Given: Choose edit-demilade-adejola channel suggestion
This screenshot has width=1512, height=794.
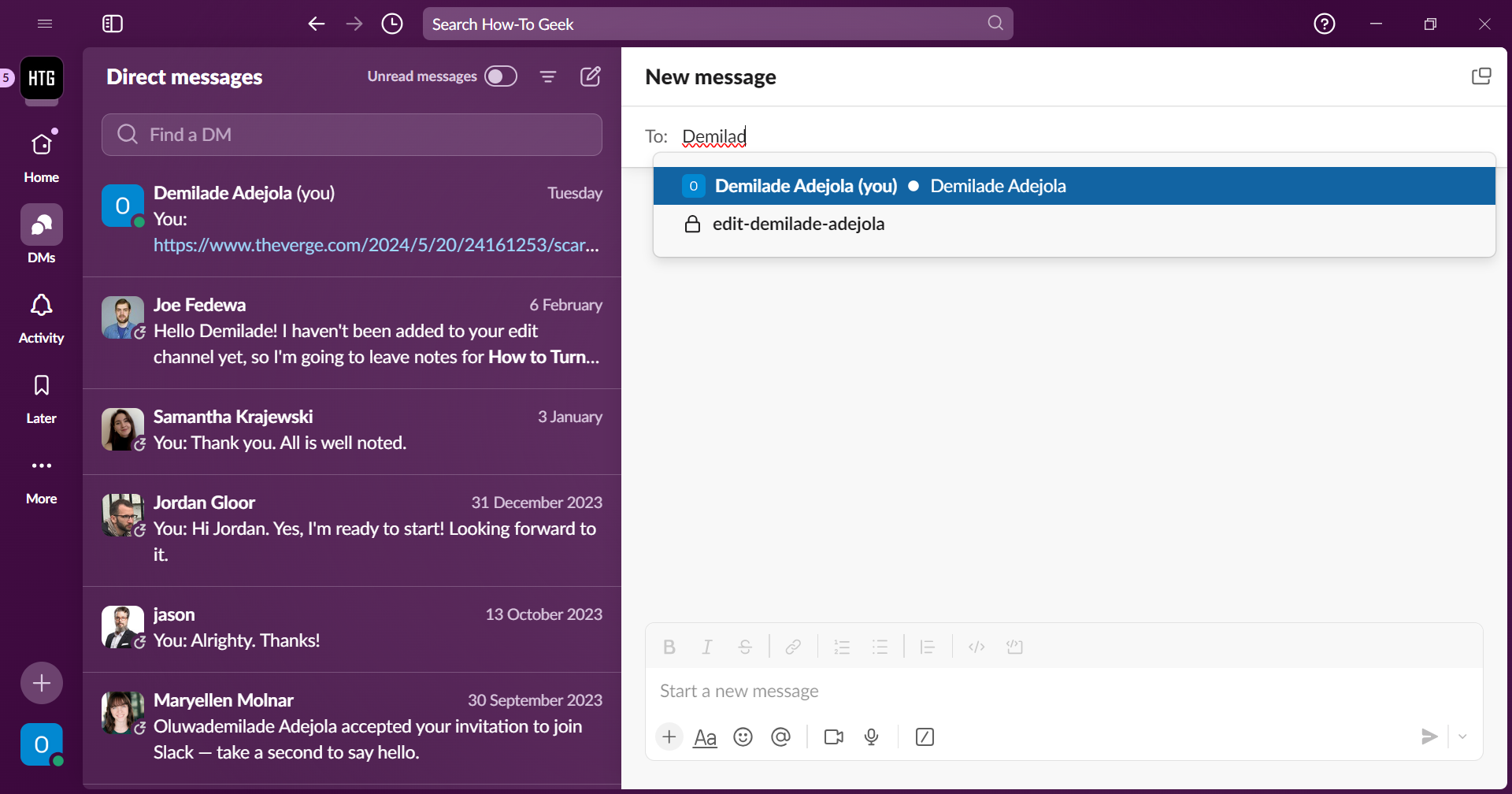Looking at the screenshot, I should 798,224.
